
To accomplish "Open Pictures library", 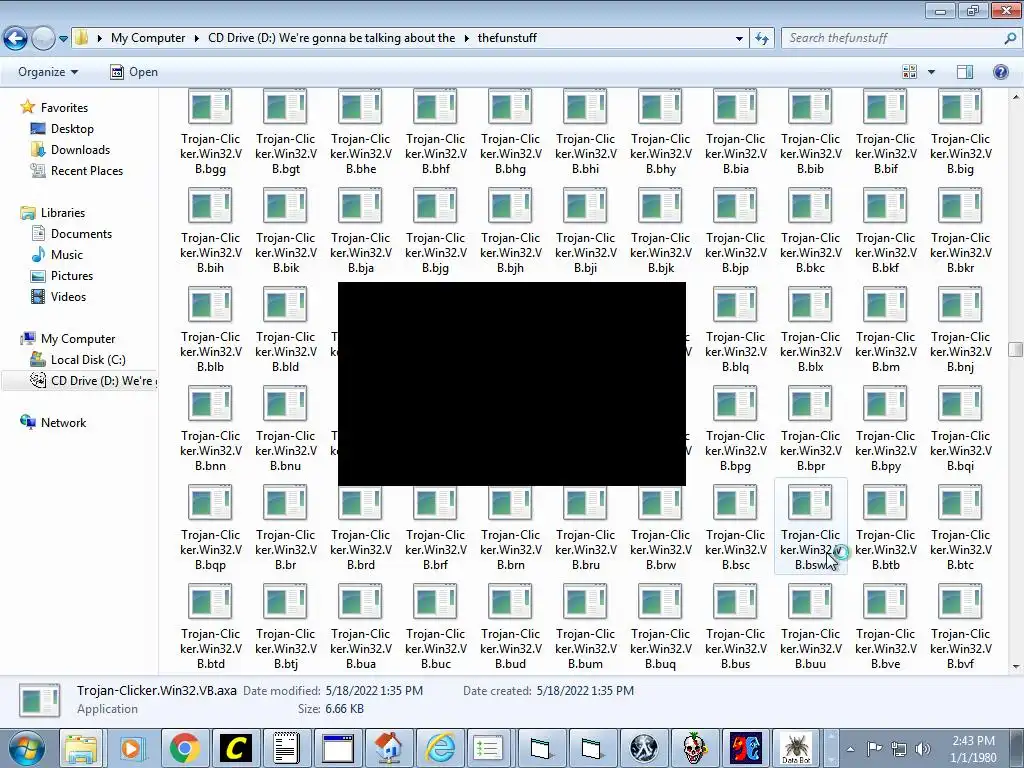I will point(72,276).
